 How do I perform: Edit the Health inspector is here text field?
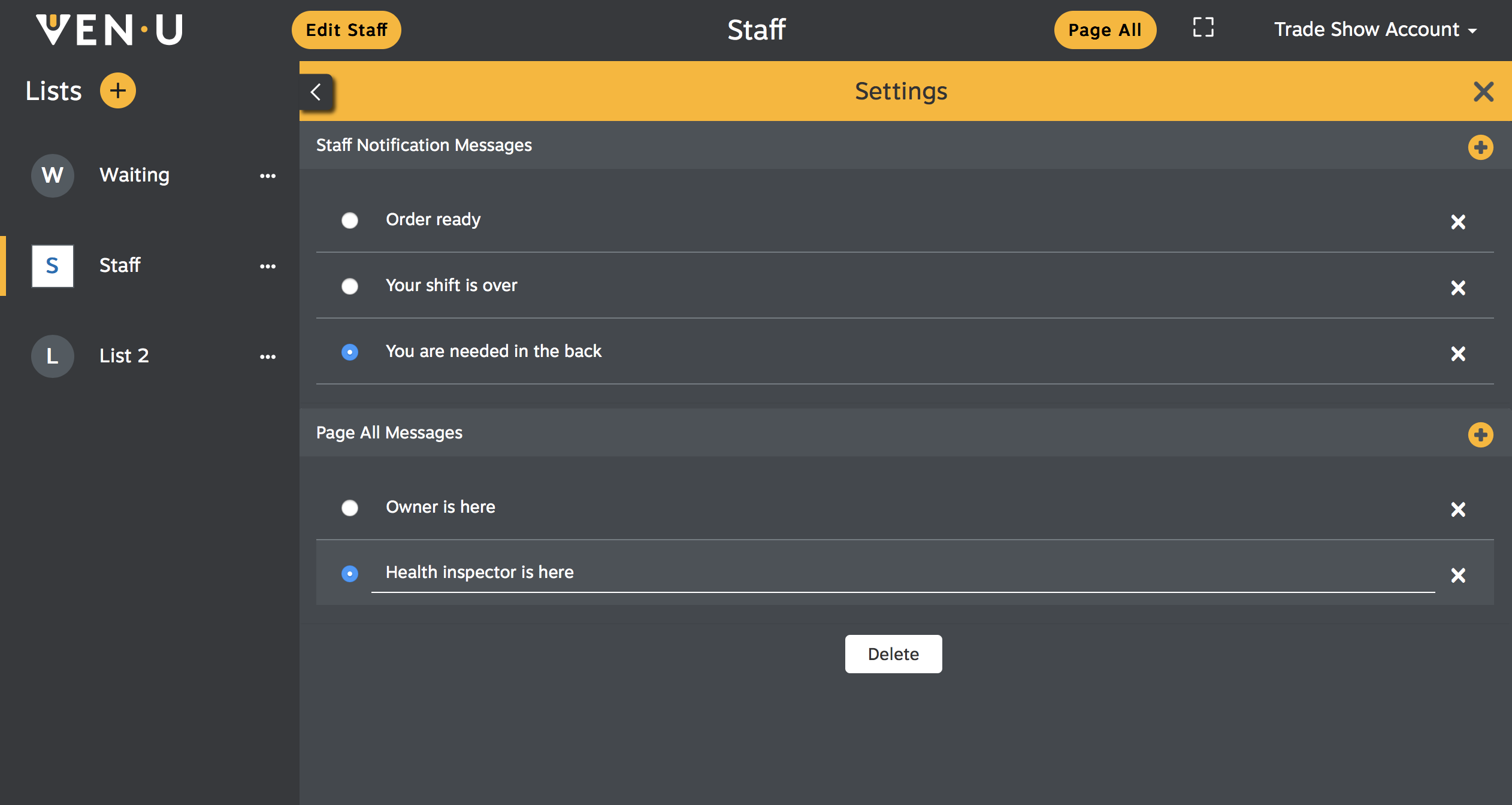(x=903, y=573)
